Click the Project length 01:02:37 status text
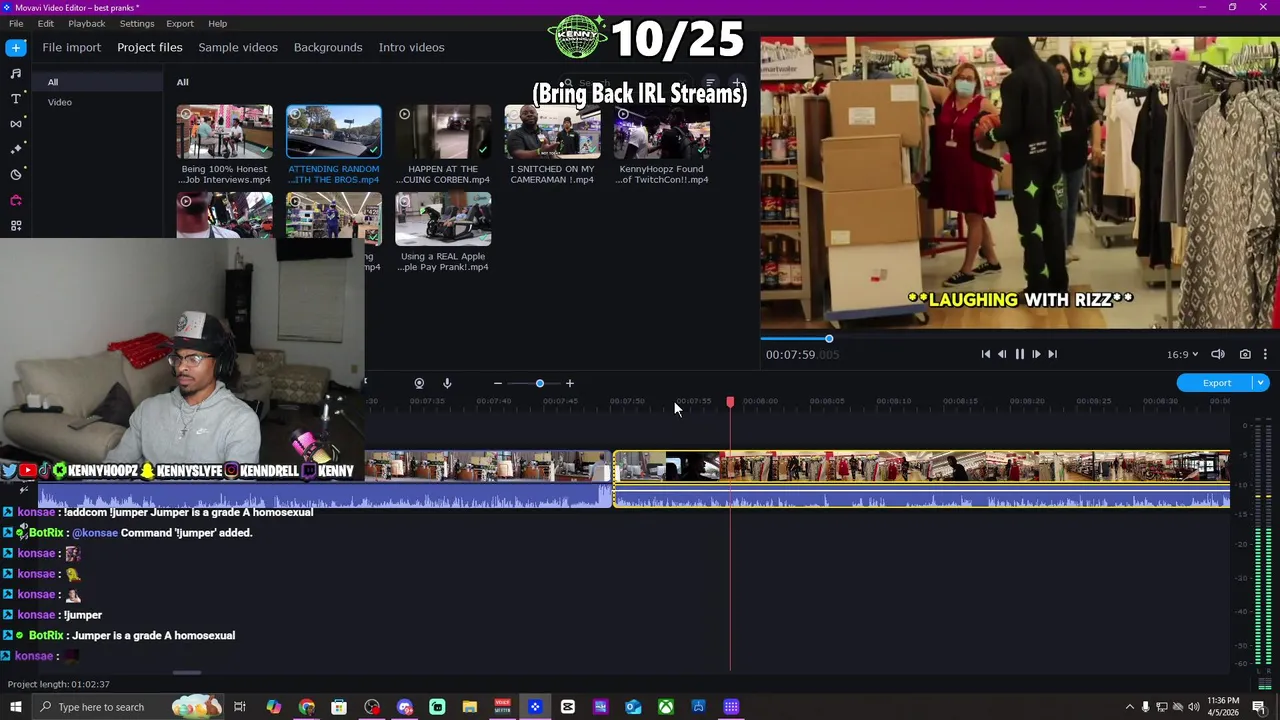Screen dimensions: 1280x720 (x=59, y=684)
